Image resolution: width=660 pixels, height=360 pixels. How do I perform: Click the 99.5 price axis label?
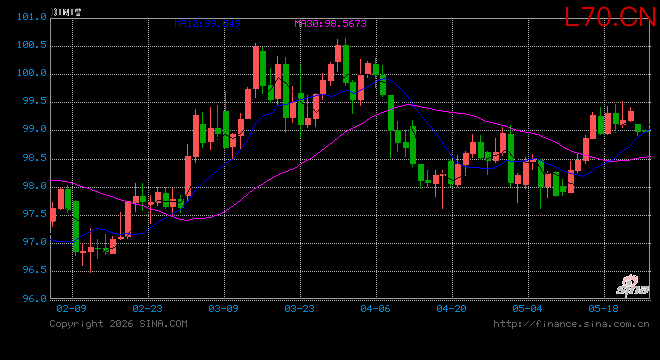pos(35,101)
